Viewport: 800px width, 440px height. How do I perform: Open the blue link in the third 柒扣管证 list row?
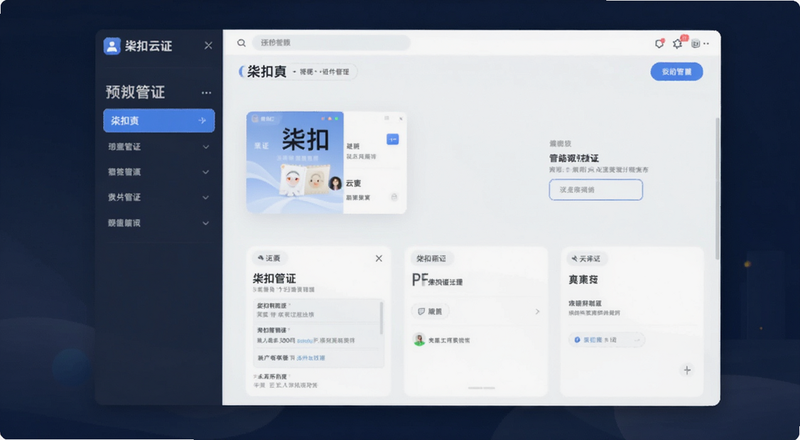click(311, 358)
